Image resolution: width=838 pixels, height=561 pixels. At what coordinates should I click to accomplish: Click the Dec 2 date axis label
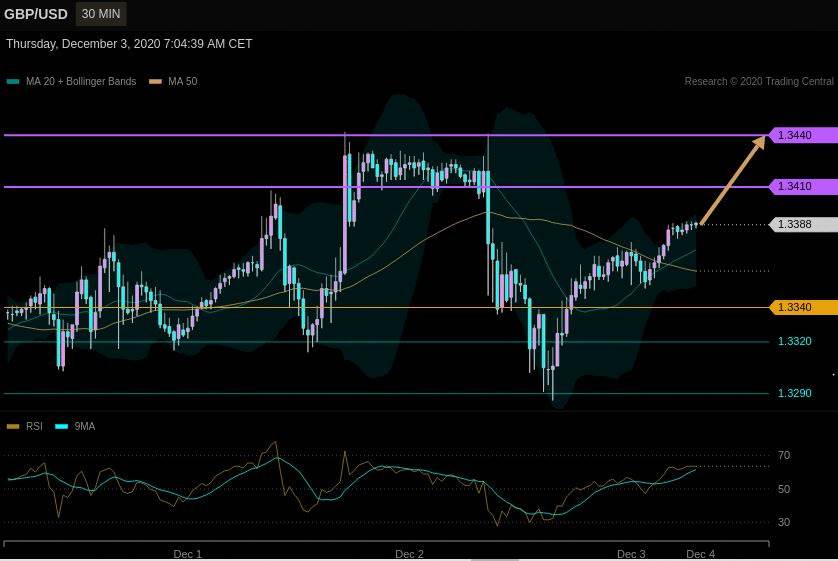[x=409, y=554]
